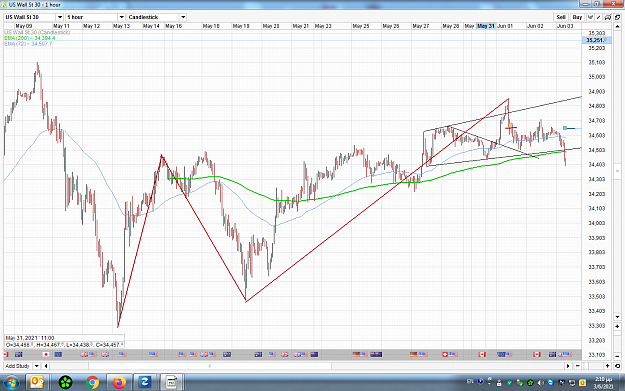Click the 34,500 price axis label
This screenshot has width=625, height=391.
(x=597, y=150)
